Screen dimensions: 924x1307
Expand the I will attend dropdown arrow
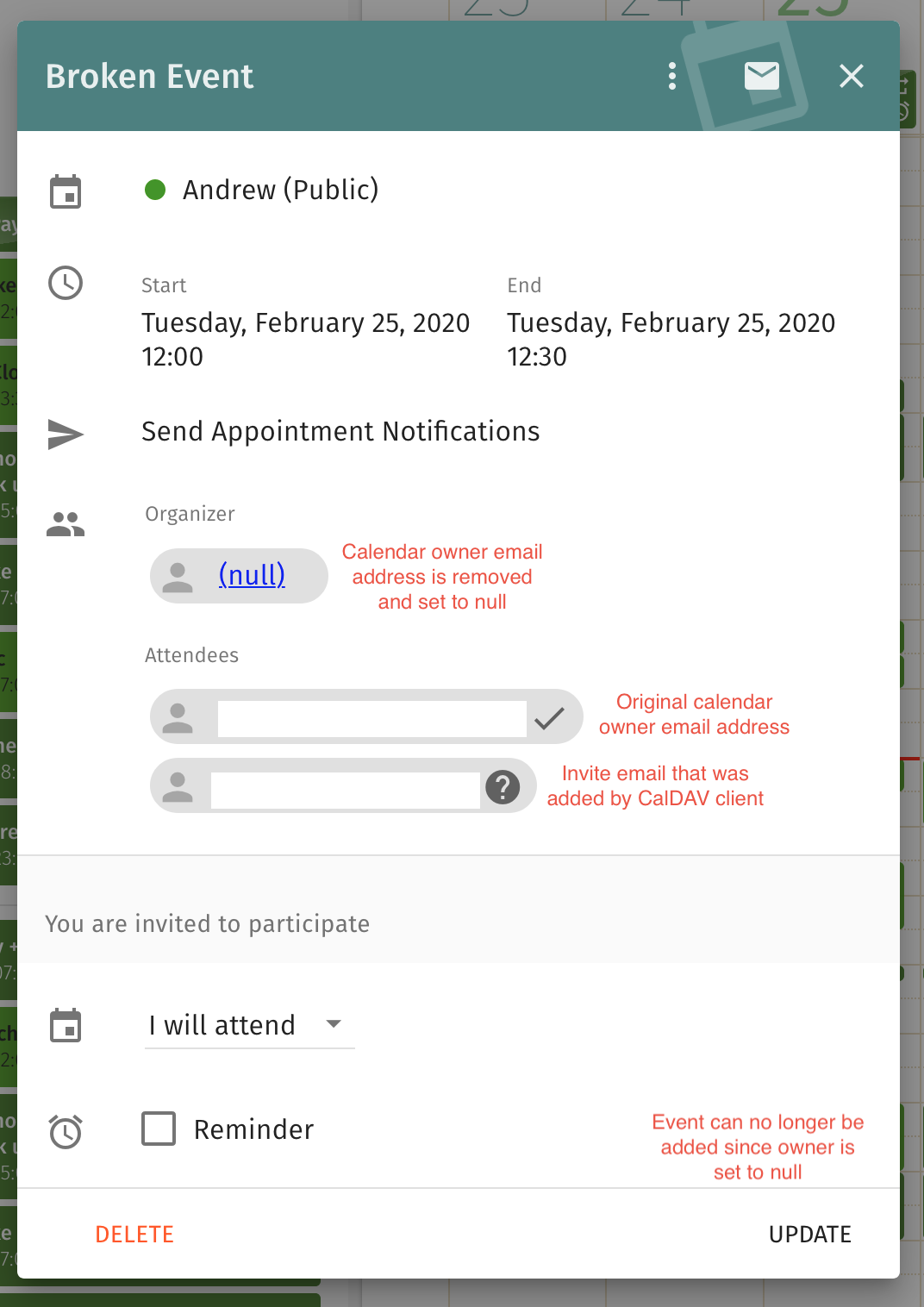click(x=334, y=1024)
